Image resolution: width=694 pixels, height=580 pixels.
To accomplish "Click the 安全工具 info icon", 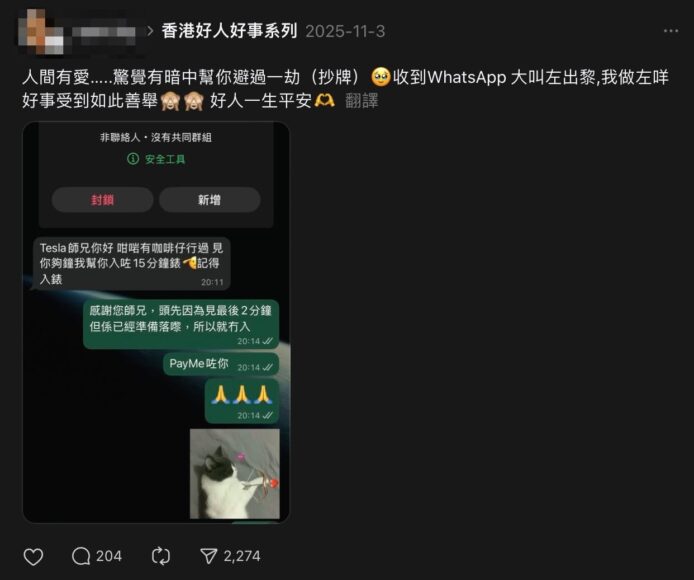I will pos(133,159).
